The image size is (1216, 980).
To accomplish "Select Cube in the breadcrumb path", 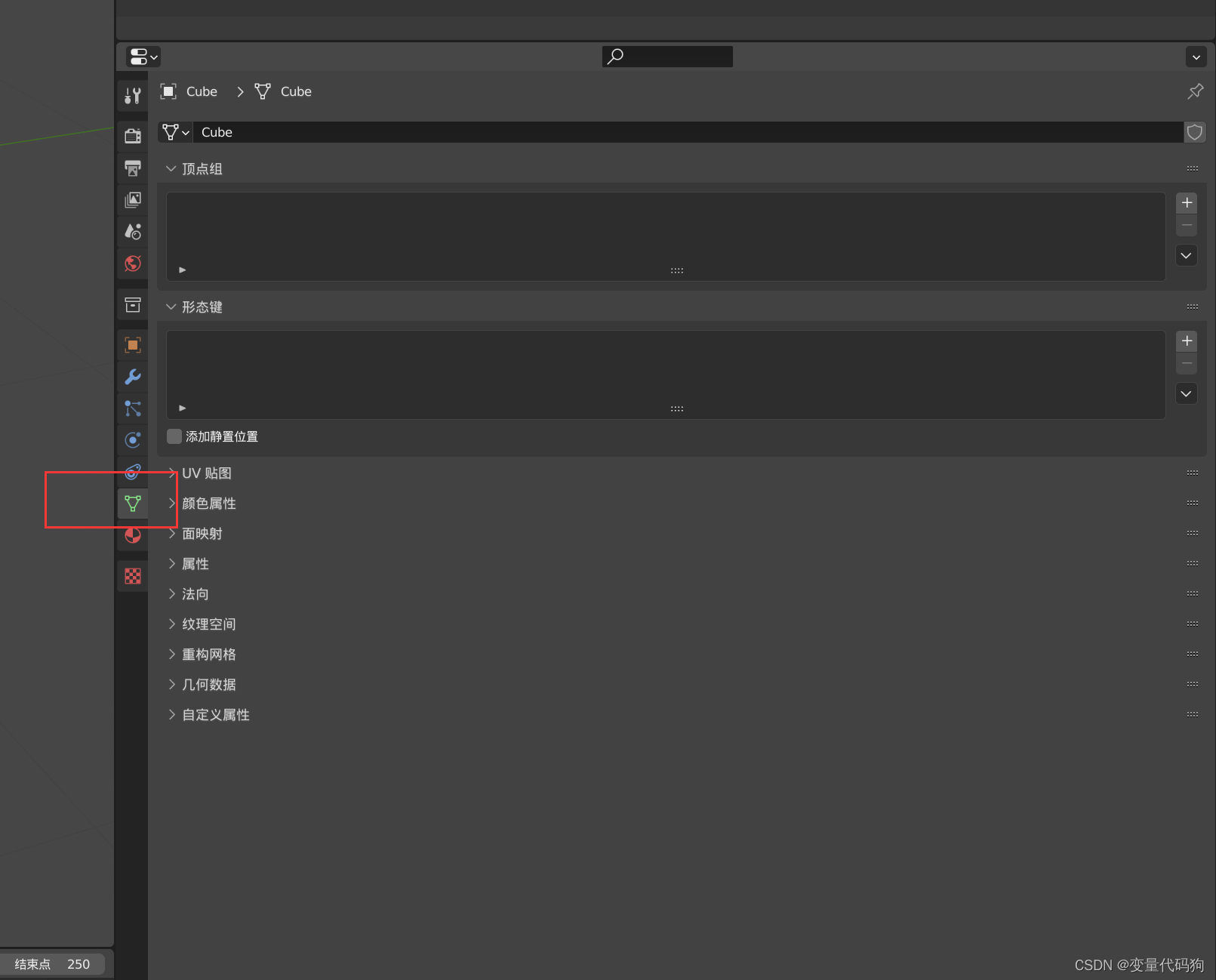I will pyautogui.click(x=201, y=91).
